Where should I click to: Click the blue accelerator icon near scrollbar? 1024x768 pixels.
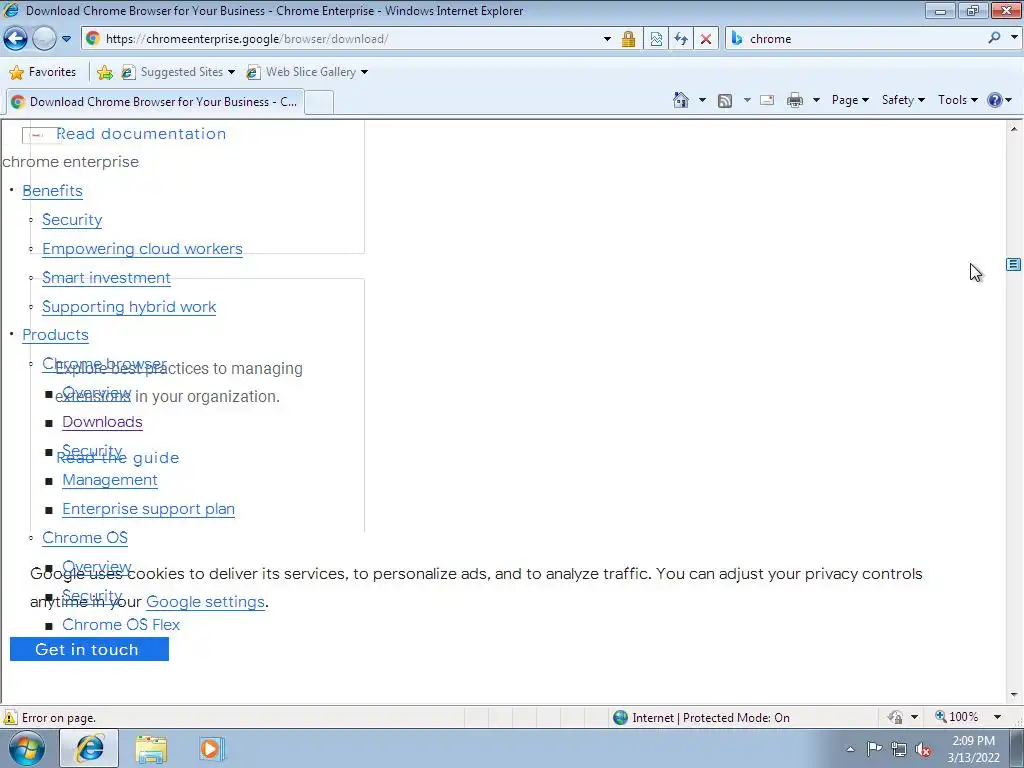point(1014,264)
